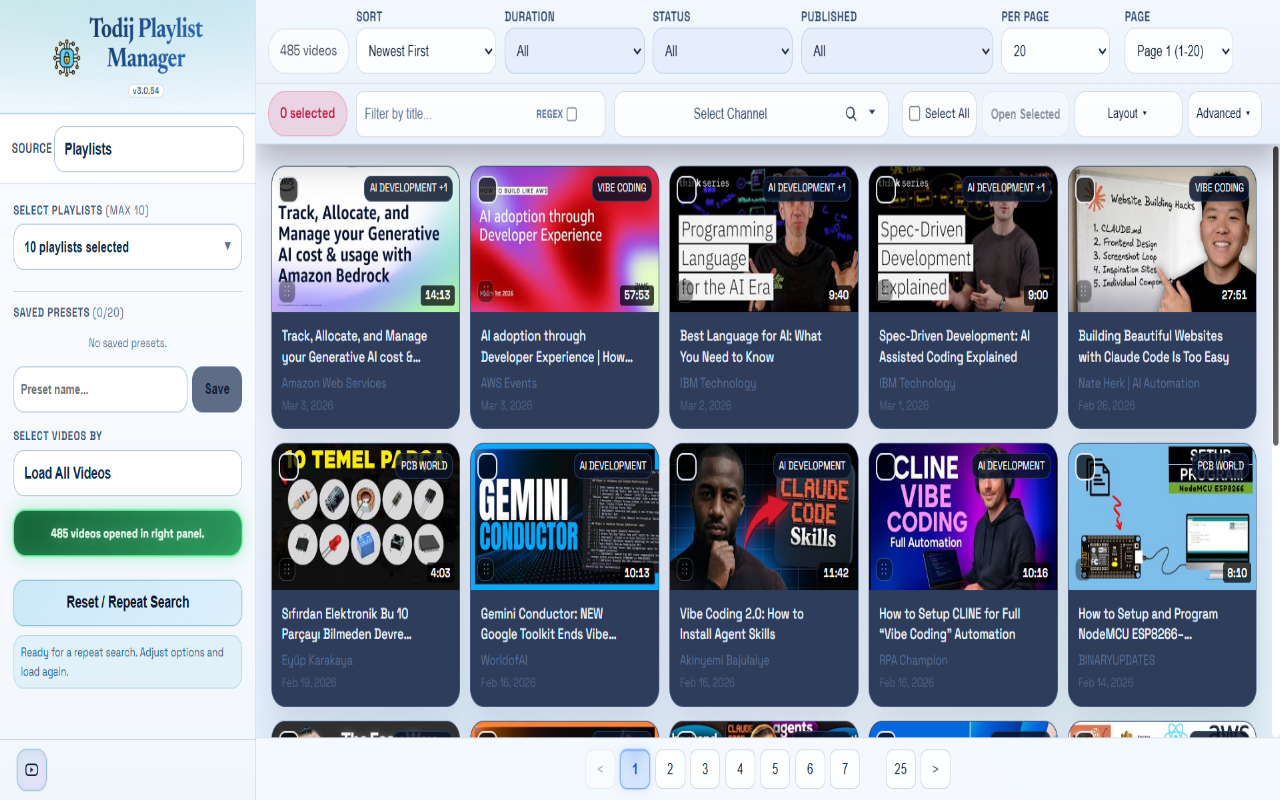Screen dimensions: 1280x800
Task: Tick checkbox on Amazon Bedrock video card
Action: (x=288, y=189)
